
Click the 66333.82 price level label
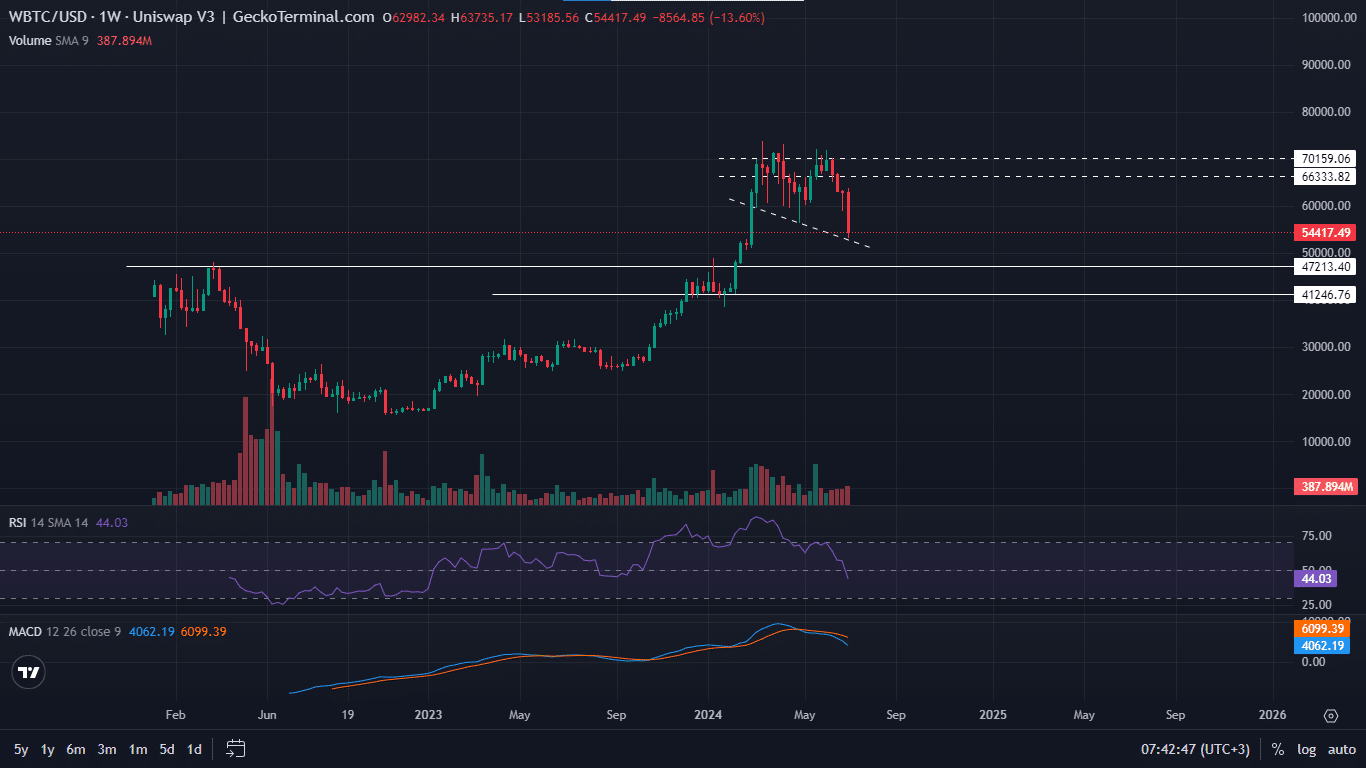click(x=1324, y=177)
